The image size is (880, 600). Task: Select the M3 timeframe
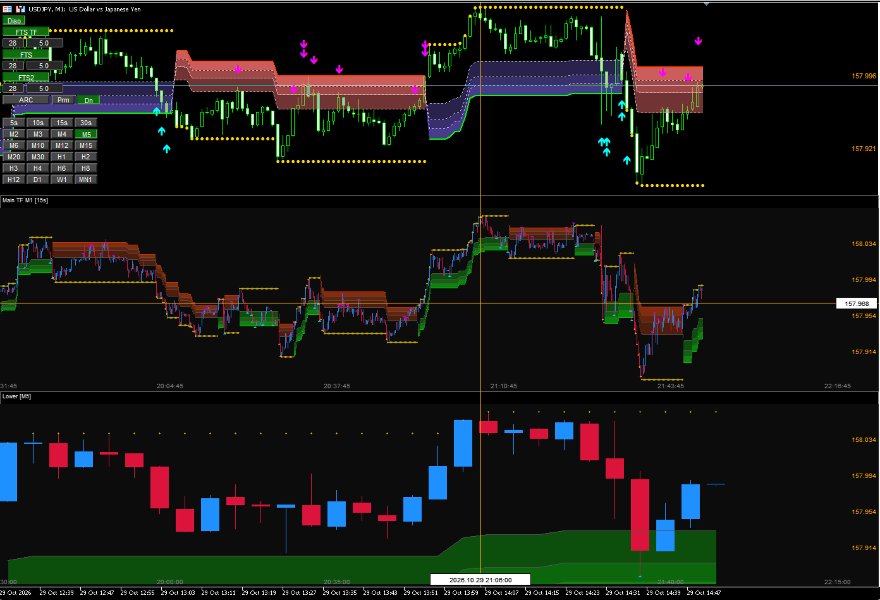click(x=38, y=134)
